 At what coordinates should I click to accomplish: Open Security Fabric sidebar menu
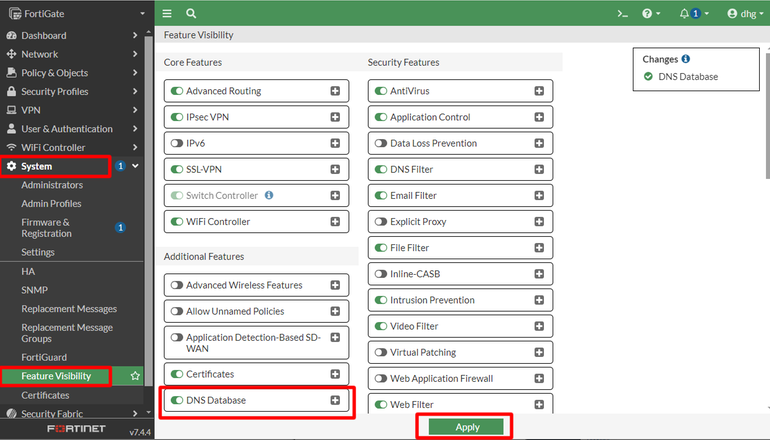click(72, 413)
